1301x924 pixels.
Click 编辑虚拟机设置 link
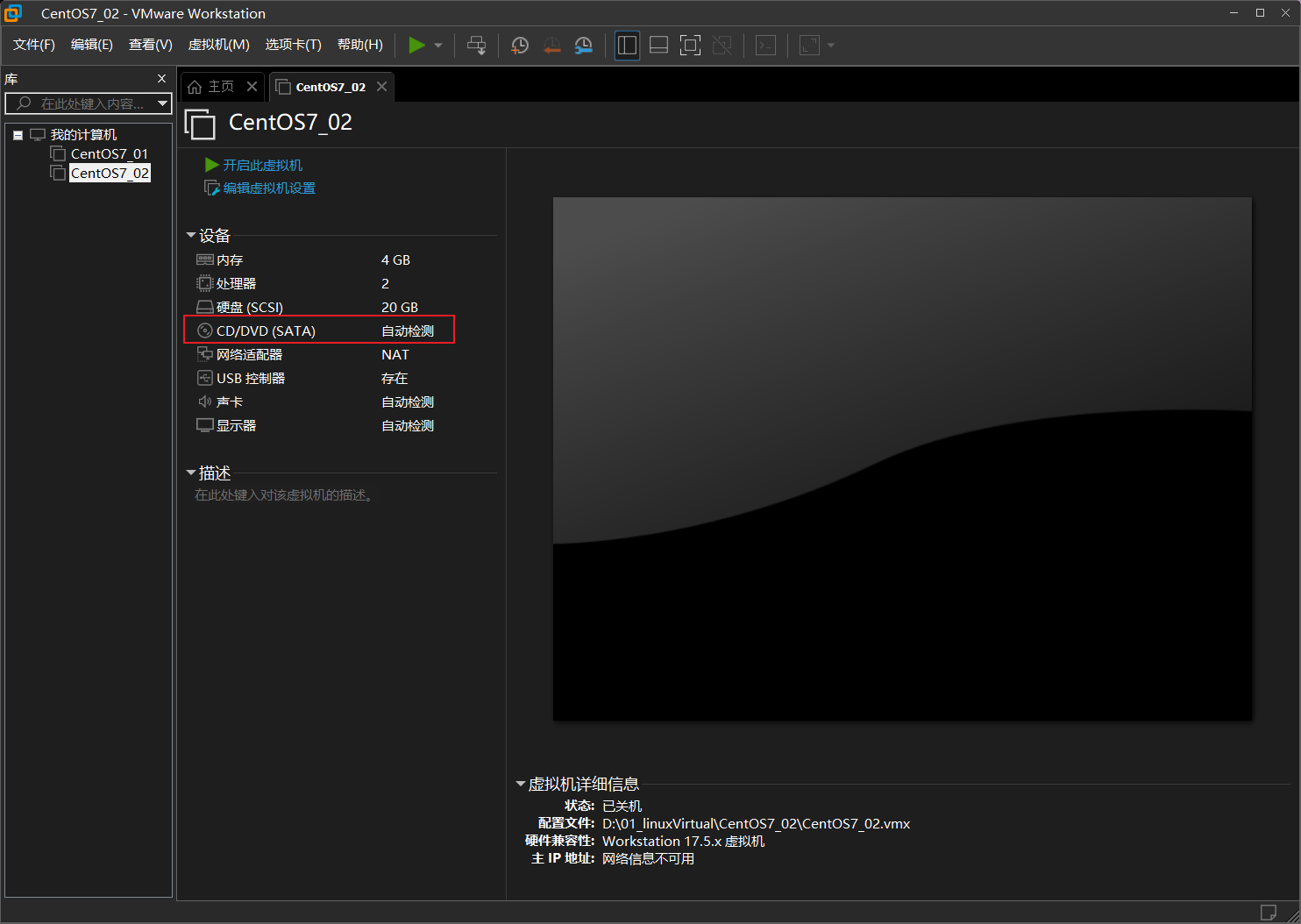[269, 188]
